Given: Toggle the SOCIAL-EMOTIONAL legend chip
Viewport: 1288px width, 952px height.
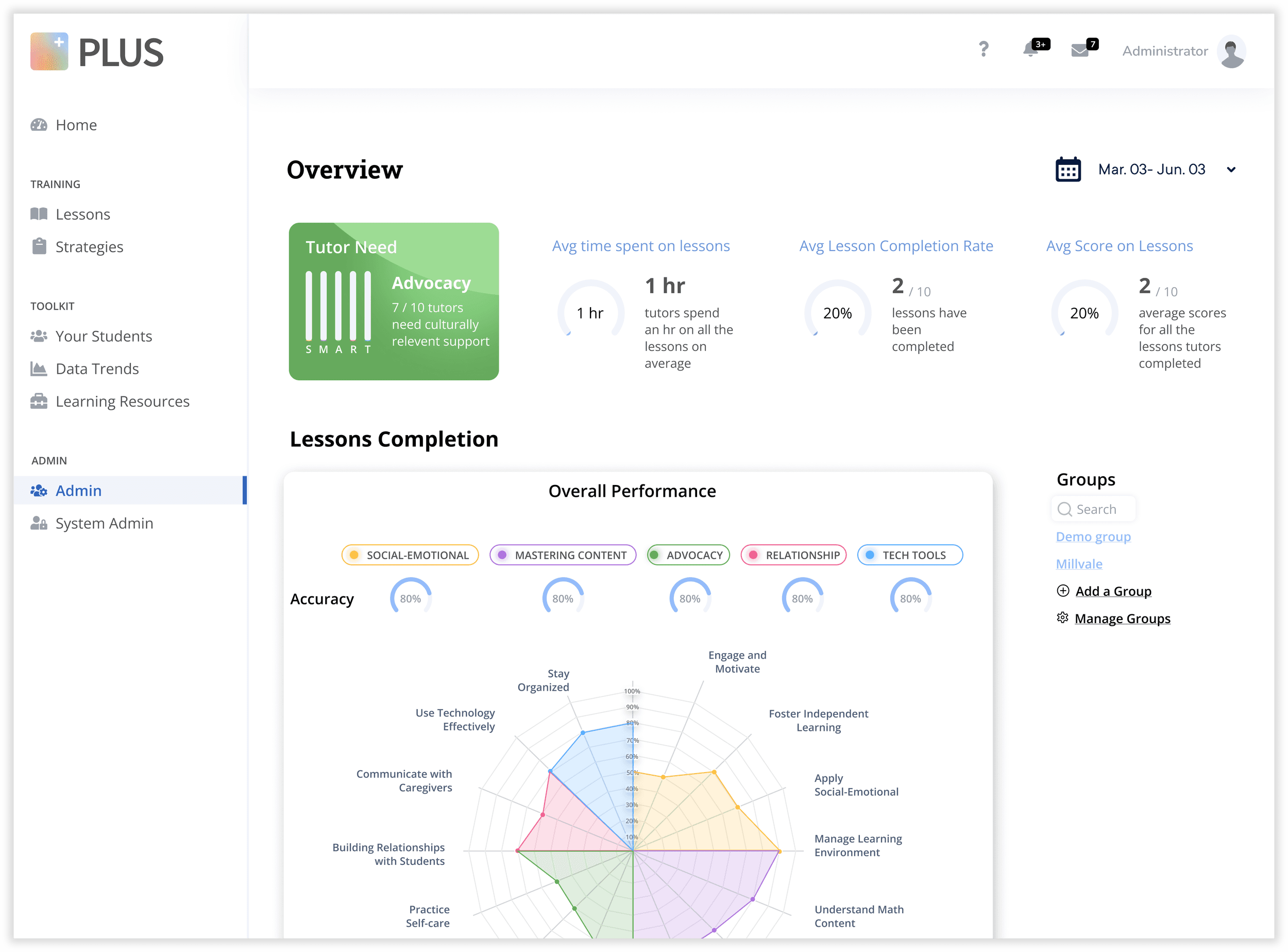Looking at the screenshot, I should tap(410, 555).
